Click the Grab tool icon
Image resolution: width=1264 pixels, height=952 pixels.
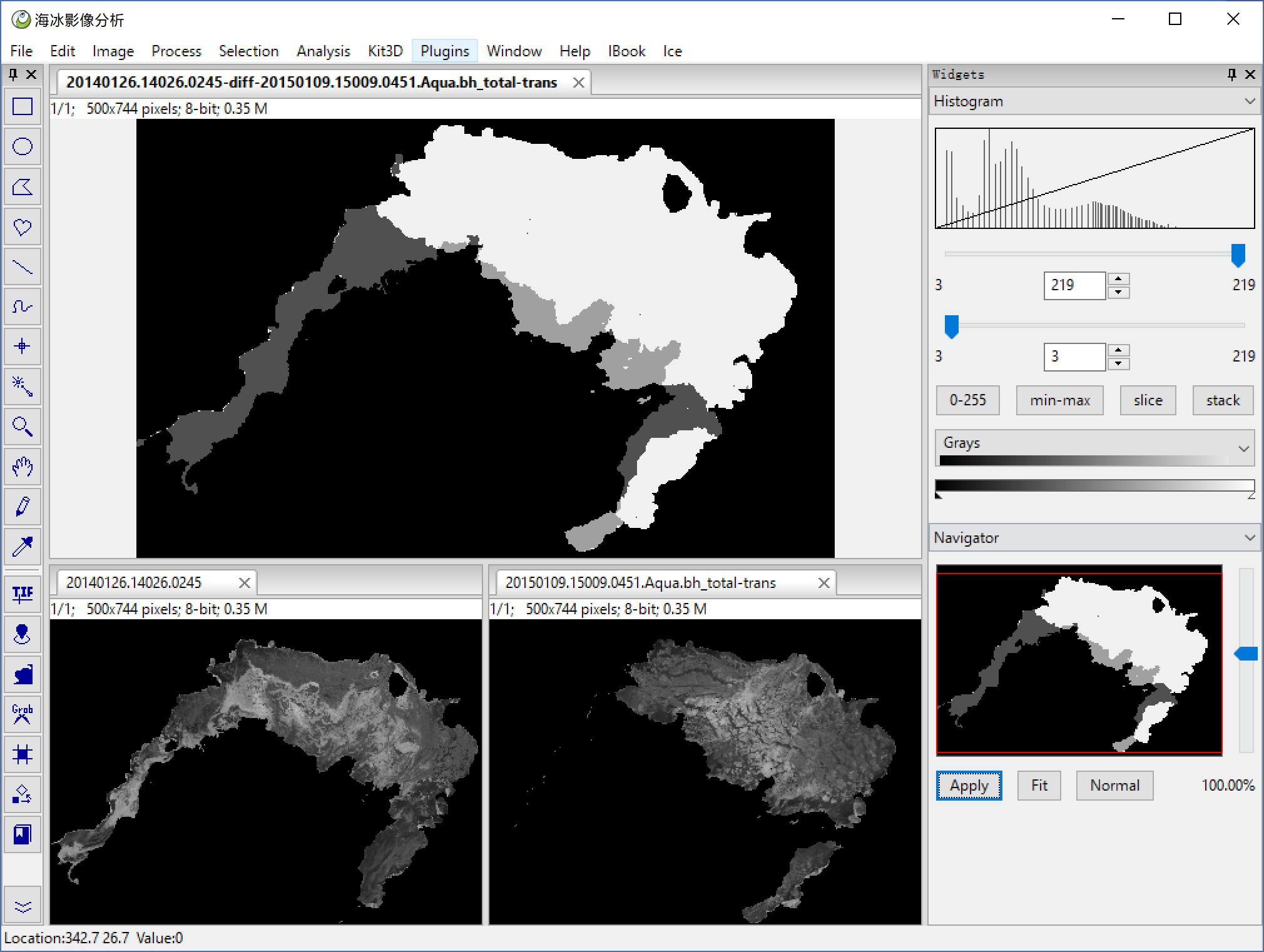coord(23,714)
